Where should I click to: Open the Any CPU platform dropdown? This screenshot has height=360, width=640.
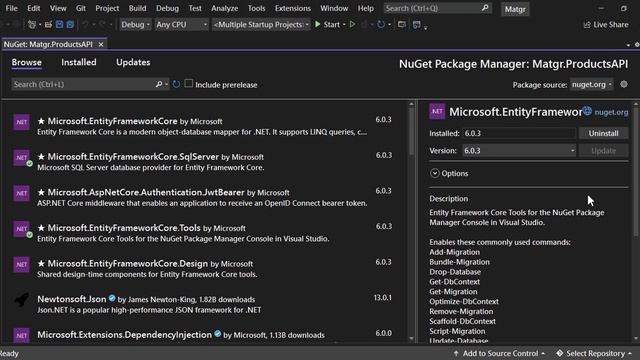point(181,24)
